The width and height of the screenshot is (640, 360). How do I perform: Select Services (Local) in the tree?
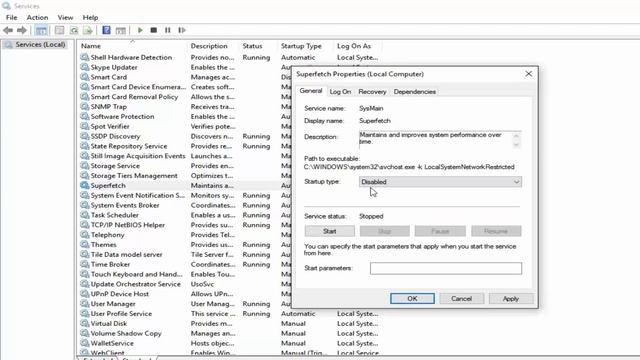pos(40,44)
